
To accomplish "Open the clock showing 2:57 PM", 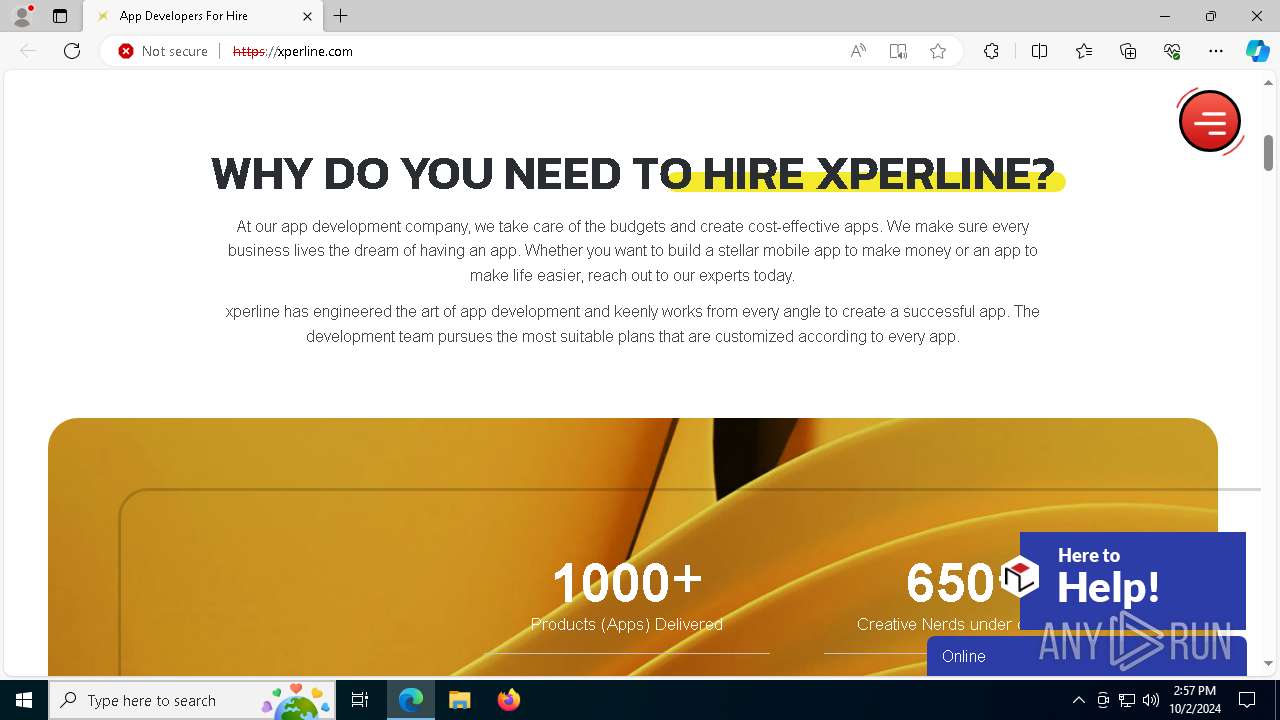I will tap(1195, 700).
